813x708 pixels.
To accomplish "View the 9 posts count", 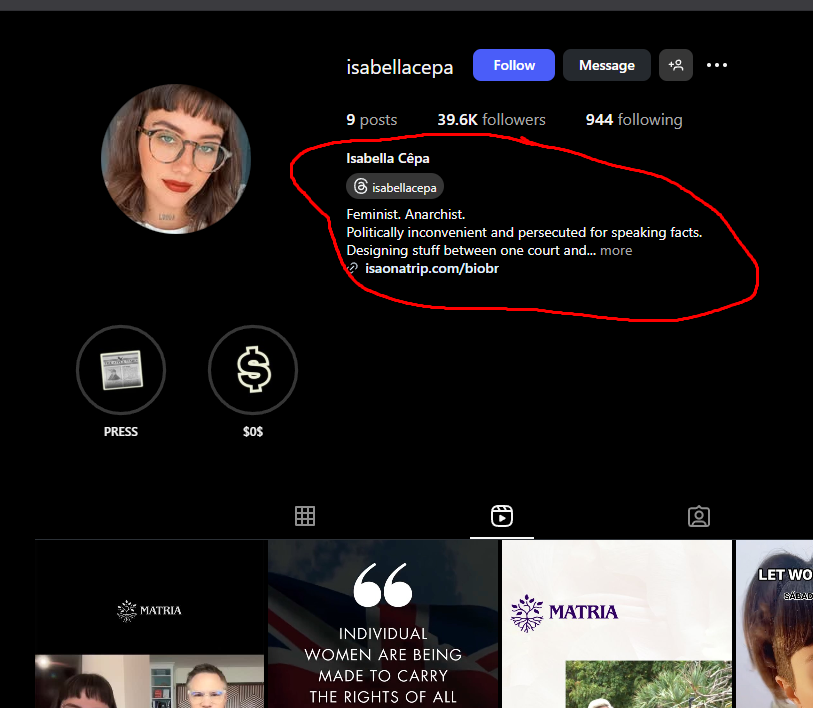I will (371, 120).
